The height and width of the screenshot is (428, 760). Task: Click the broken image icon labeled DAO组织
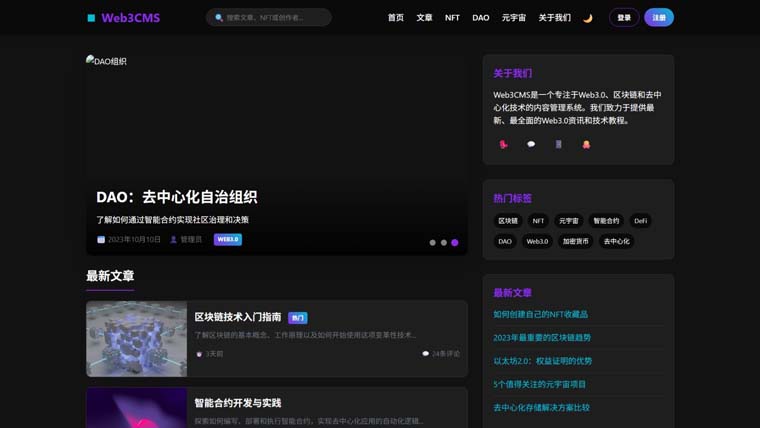click(90, 60)
